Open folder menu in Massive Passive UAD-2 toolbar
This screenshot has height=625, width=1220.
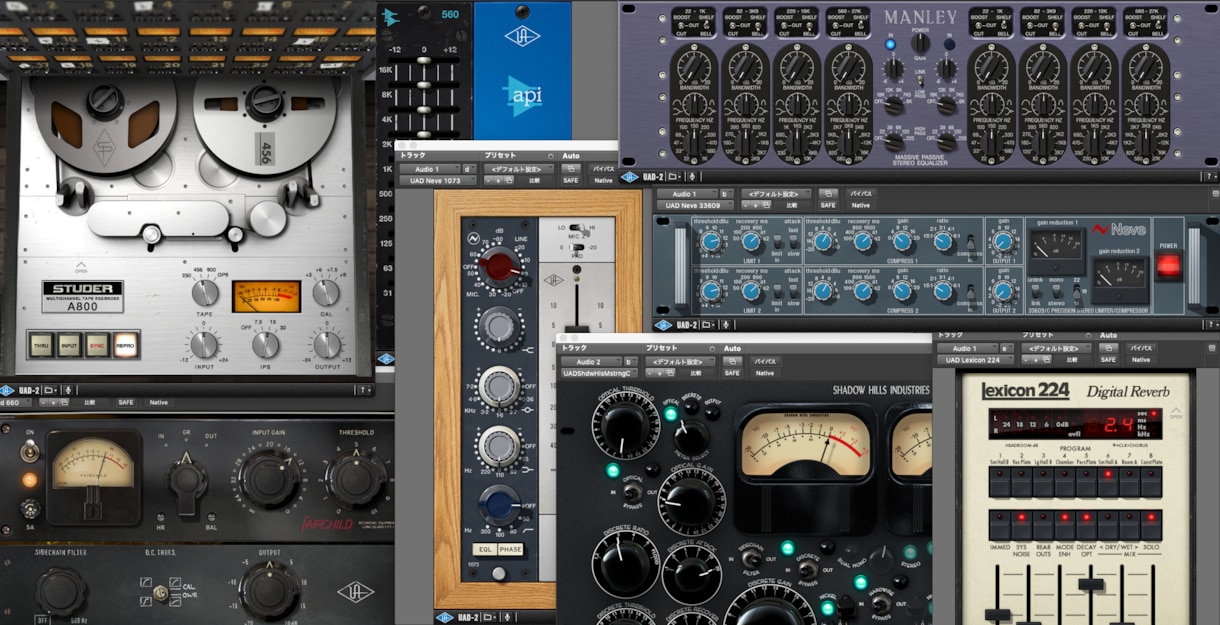point(673,177)
